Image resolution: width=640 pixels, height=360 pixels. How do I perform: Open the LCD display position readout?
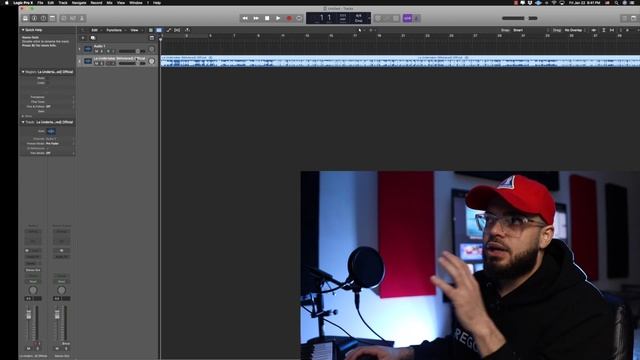(x=326, y=18)
